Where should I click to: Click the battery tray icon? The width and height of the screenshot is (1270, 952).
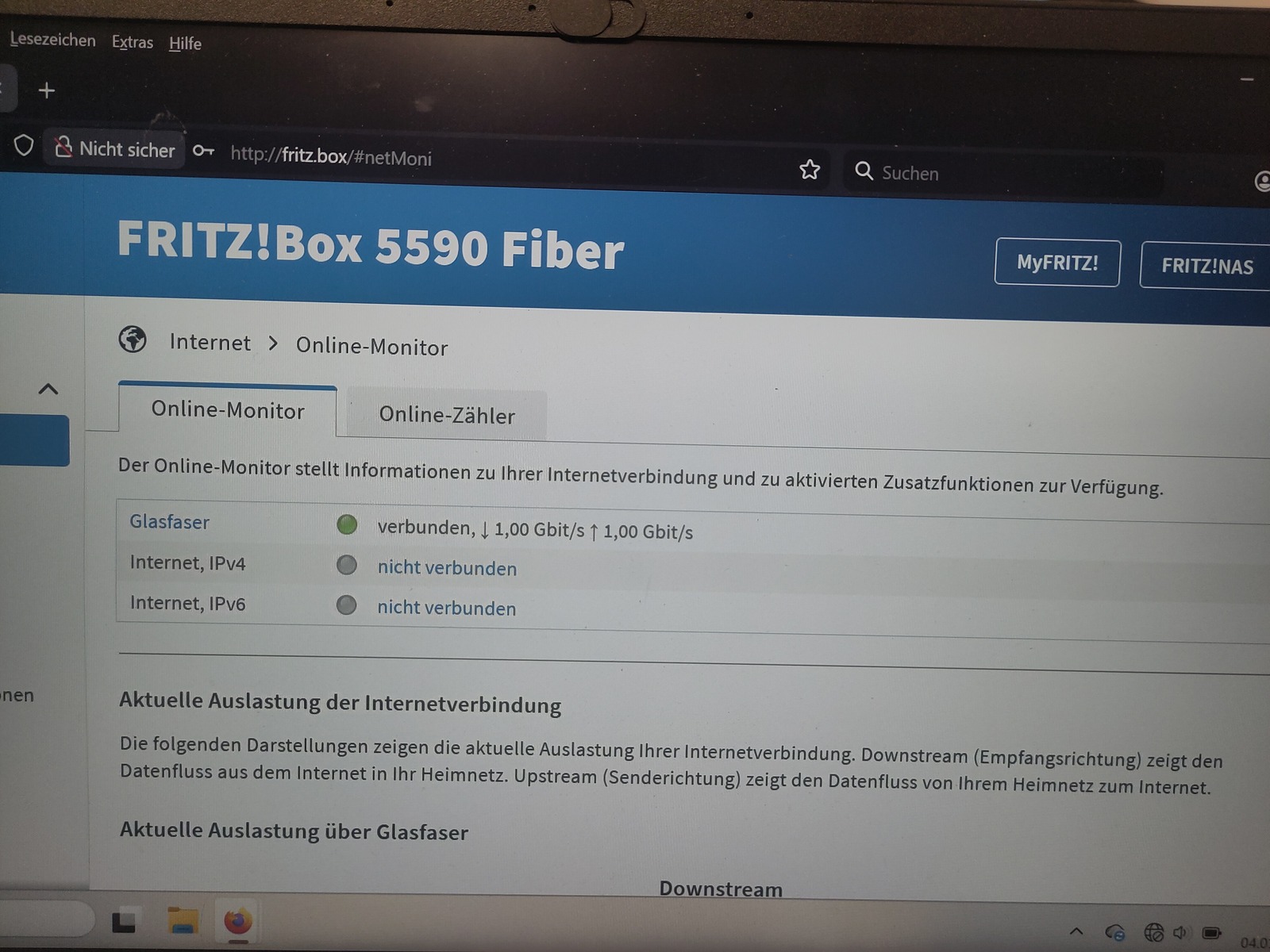click(1211, 933)
